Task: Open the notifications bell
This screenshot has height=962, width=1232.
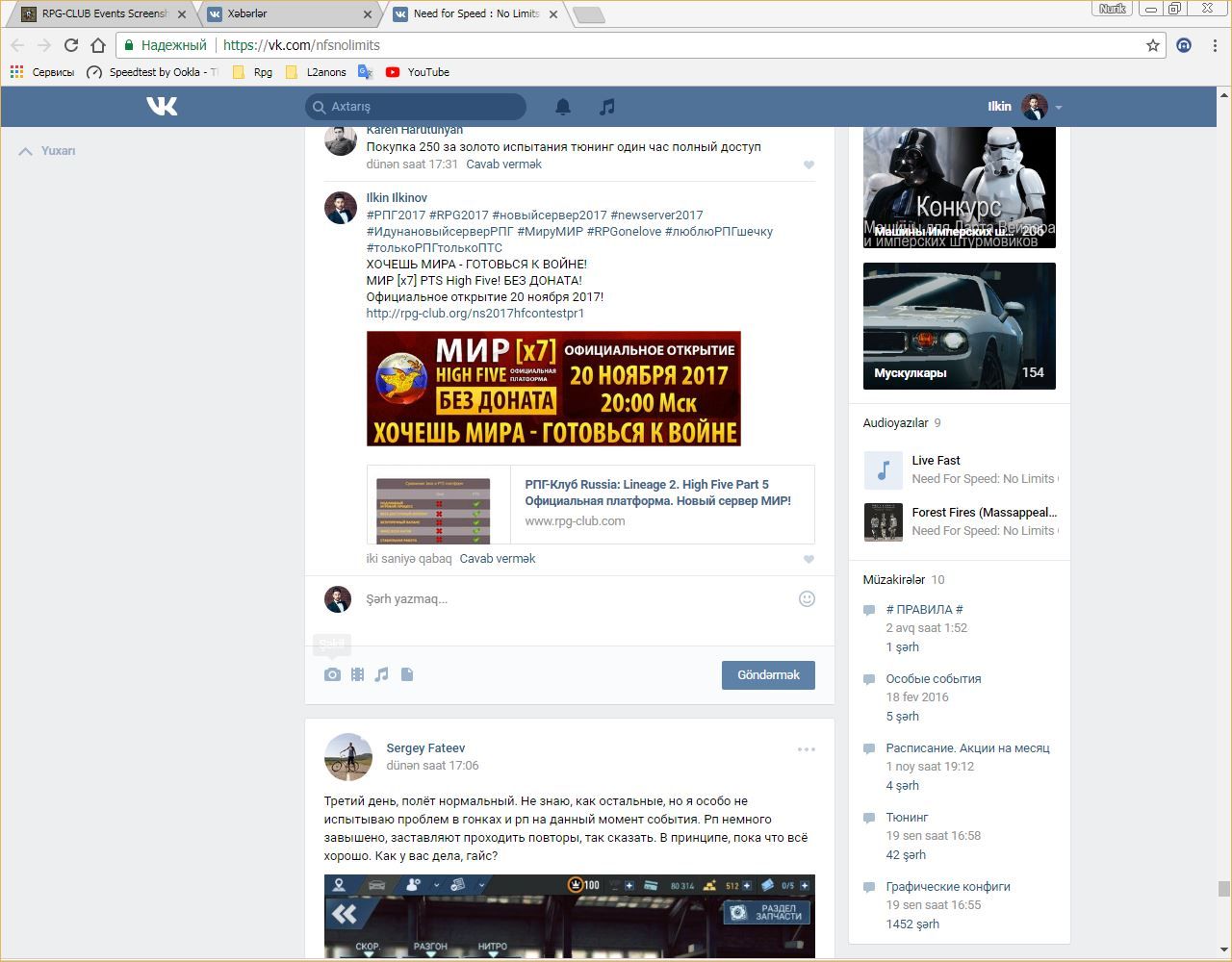Action: (563, 107)
